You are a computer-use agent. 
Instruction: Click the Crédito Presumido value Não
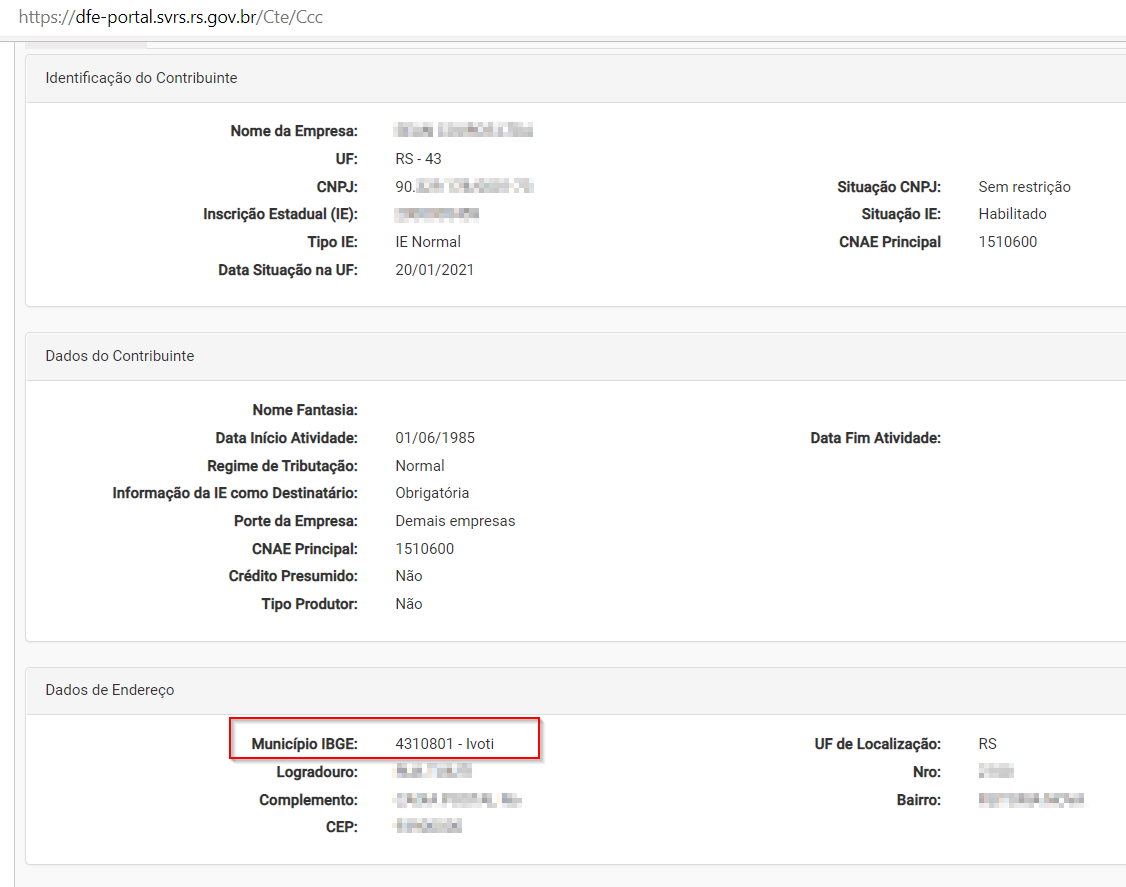click(x=409, y=576)
